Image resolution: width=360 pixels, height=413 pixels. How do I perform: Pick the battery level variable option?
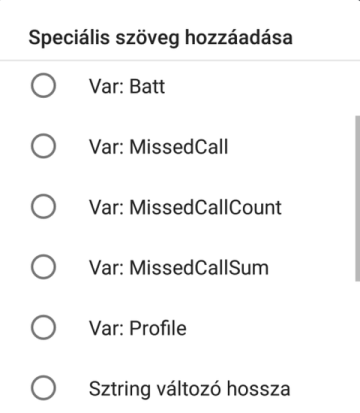click(180, 86)
